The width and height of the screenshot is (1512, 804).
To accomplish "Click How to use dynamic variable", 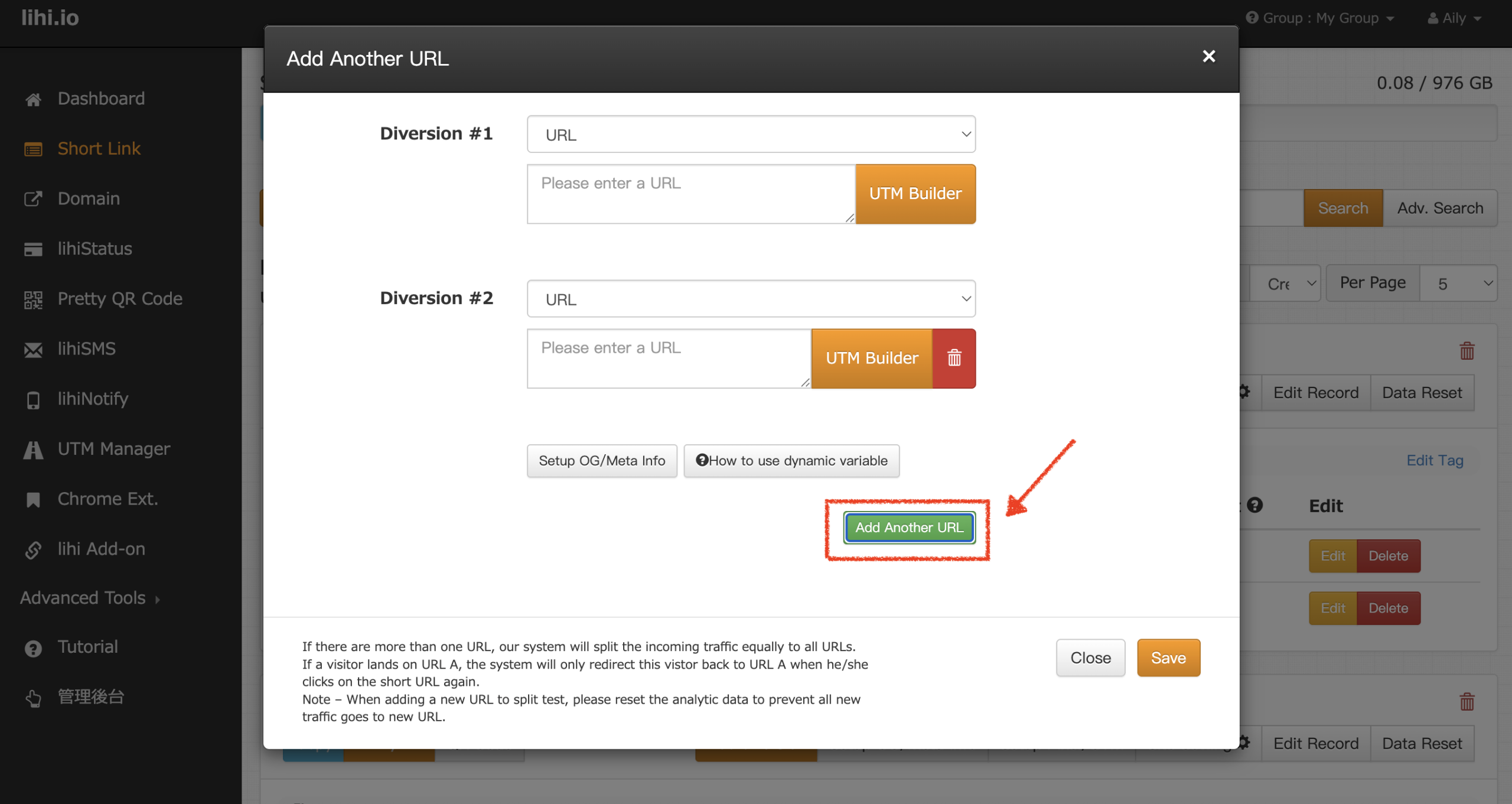I will [791, 461].
